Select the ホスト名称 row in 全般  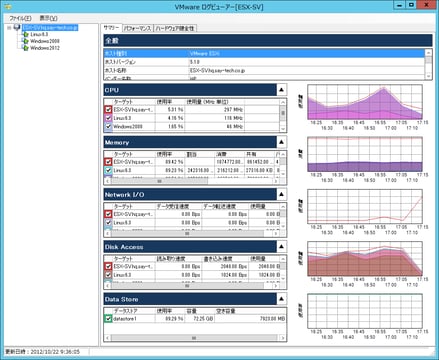(264, 70)
